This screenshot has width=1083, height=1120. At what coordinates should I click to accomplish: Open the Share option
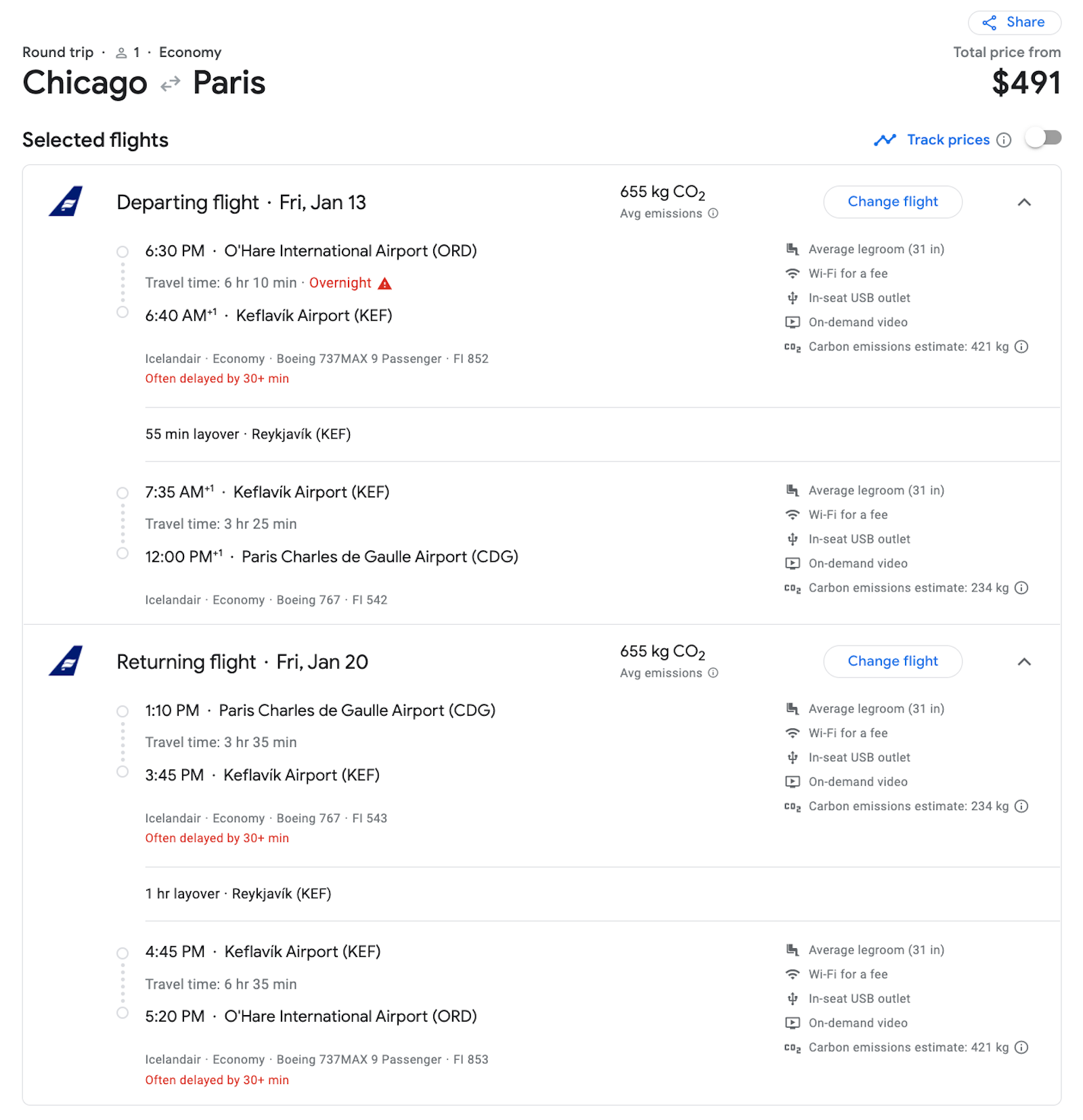tap(1013, 22)
